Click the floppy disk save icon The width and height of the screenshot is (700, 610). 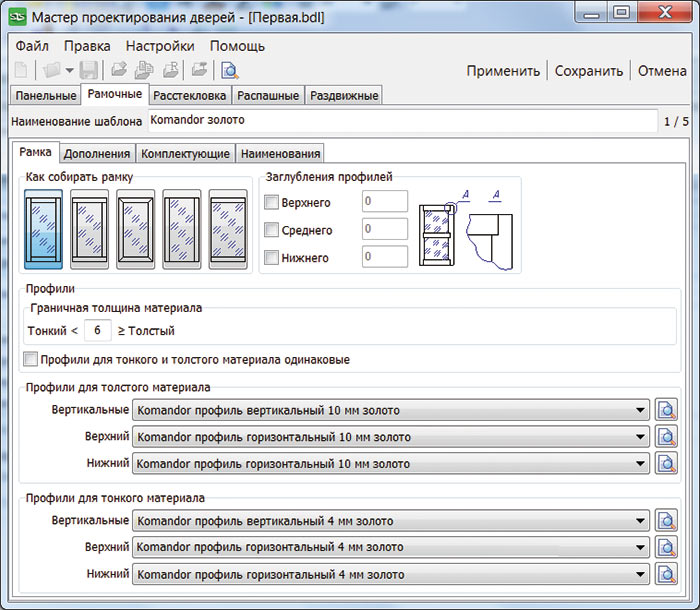coord(88,70)
